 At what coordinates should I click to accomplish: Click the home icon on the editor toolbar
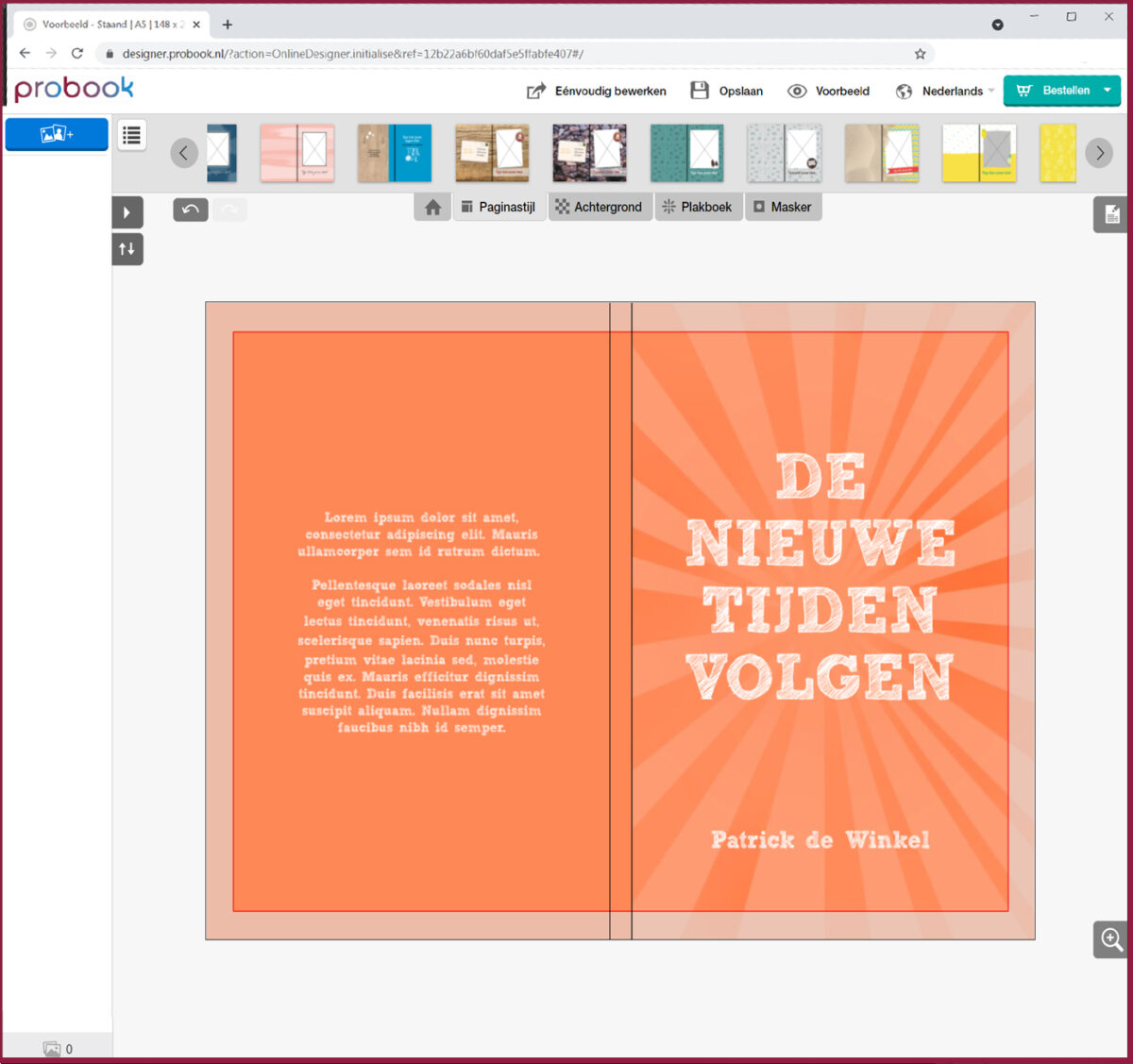point(431,207)
